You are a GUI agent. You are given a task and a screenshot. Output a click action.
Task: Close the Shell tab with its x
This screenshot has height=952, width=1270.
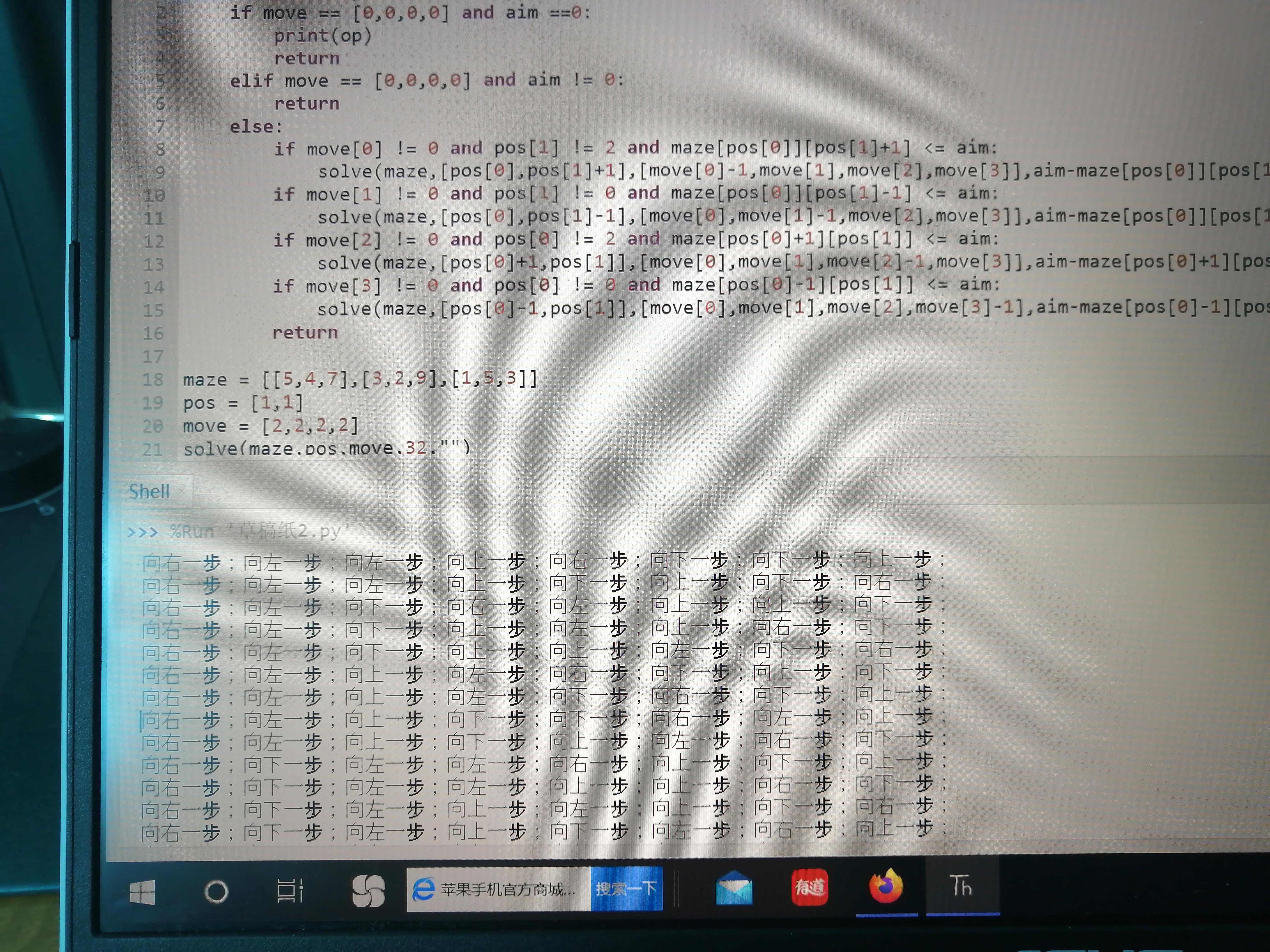click(182, 491)
